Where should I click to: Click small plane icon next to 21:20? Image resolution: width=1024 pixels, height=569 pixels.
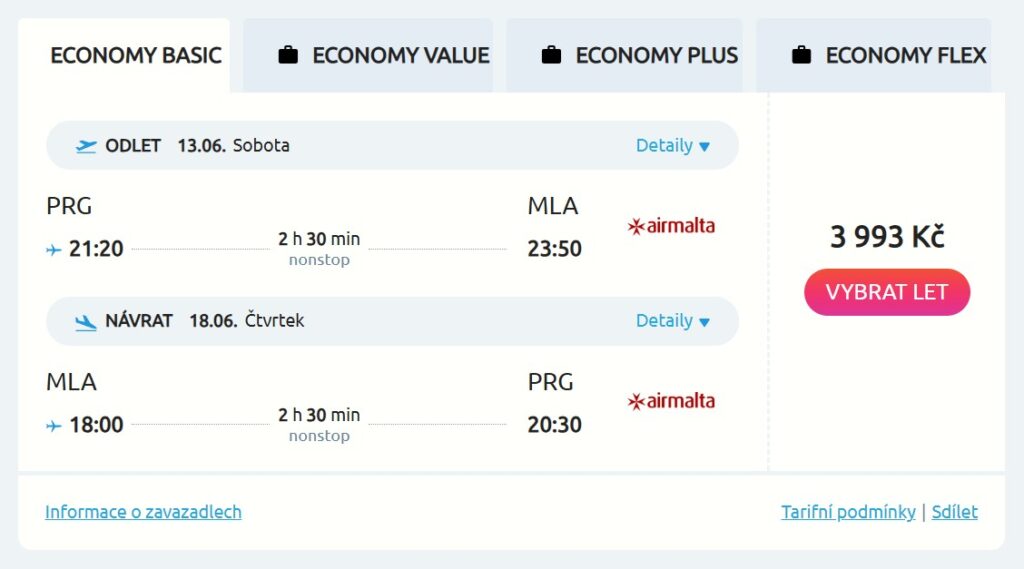(x=54, y=249)
